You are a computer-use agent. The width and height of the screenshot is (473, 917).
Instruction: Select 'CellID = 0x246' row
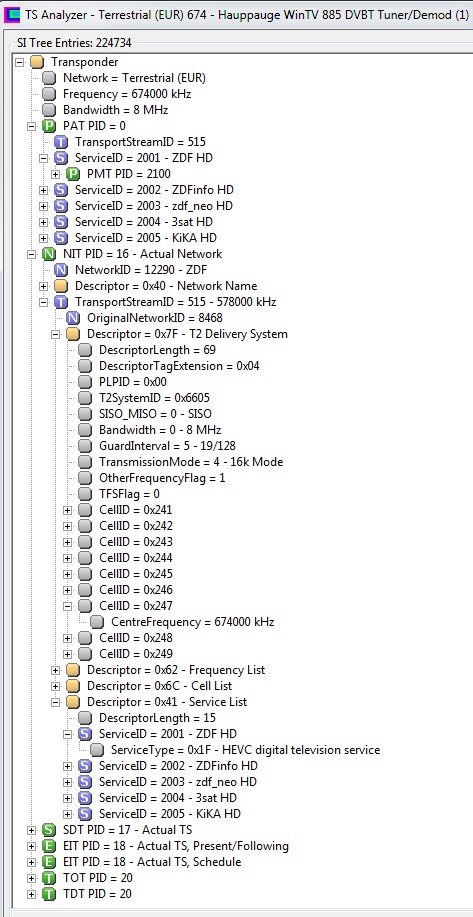point(136,590)
